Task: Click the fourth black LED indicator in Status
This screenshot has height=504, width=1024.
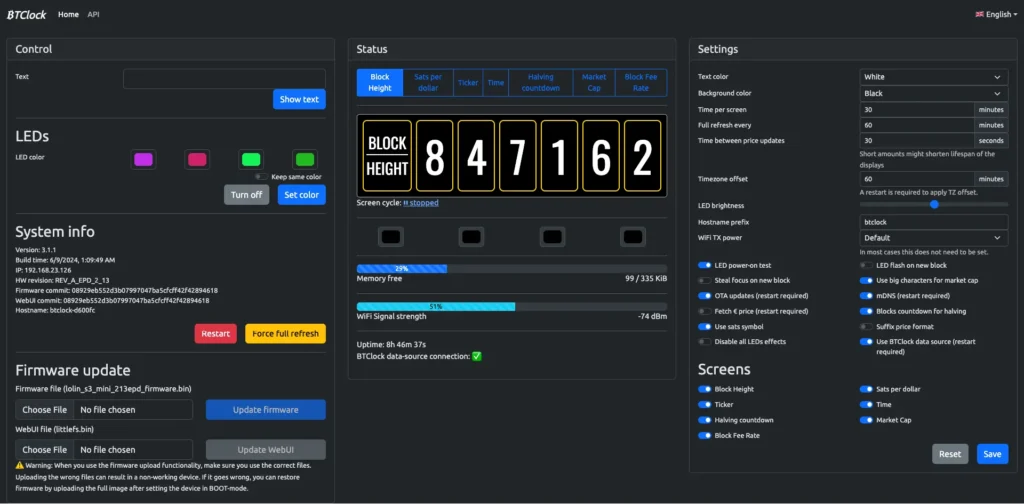Action: pyautogui.click(x=632, y=236)
